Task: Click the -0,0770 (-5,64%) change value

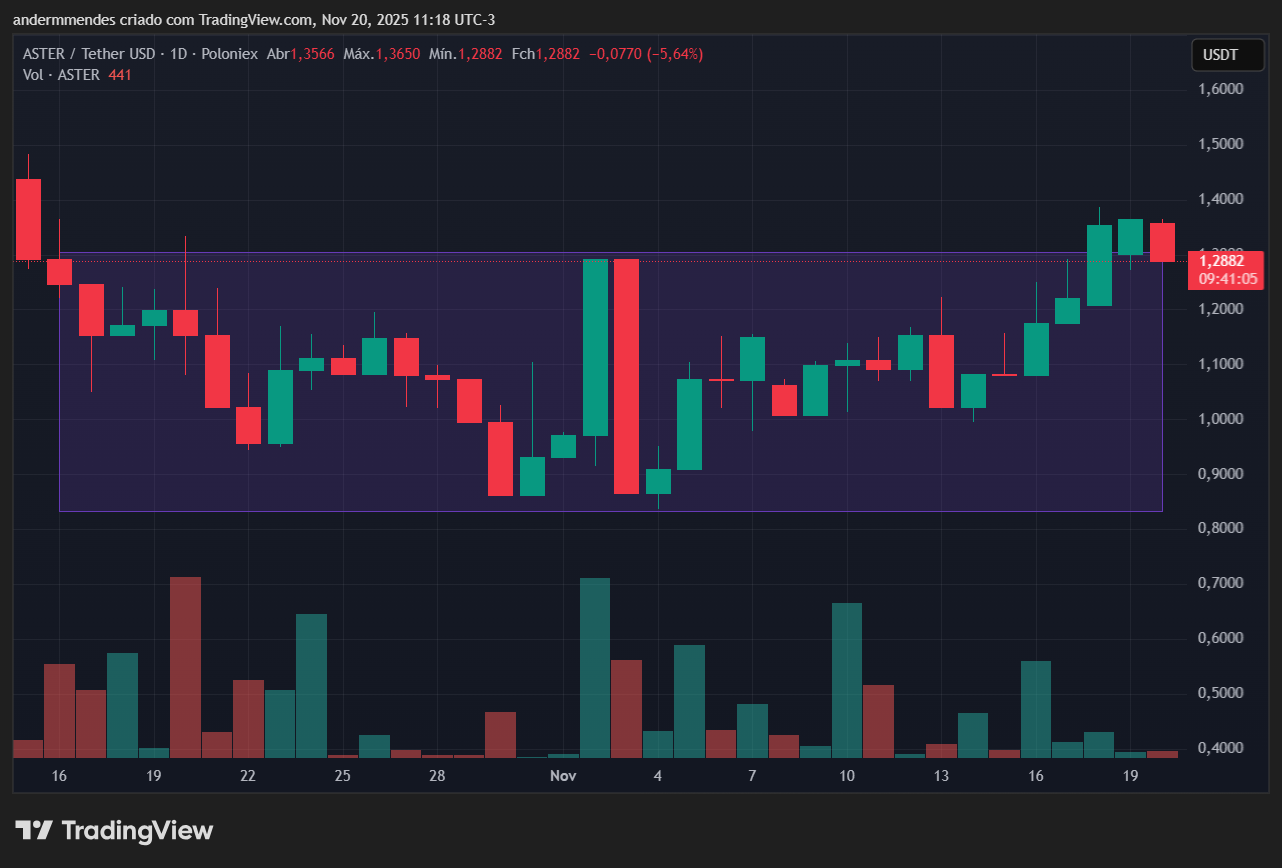Action: [646, 54]
